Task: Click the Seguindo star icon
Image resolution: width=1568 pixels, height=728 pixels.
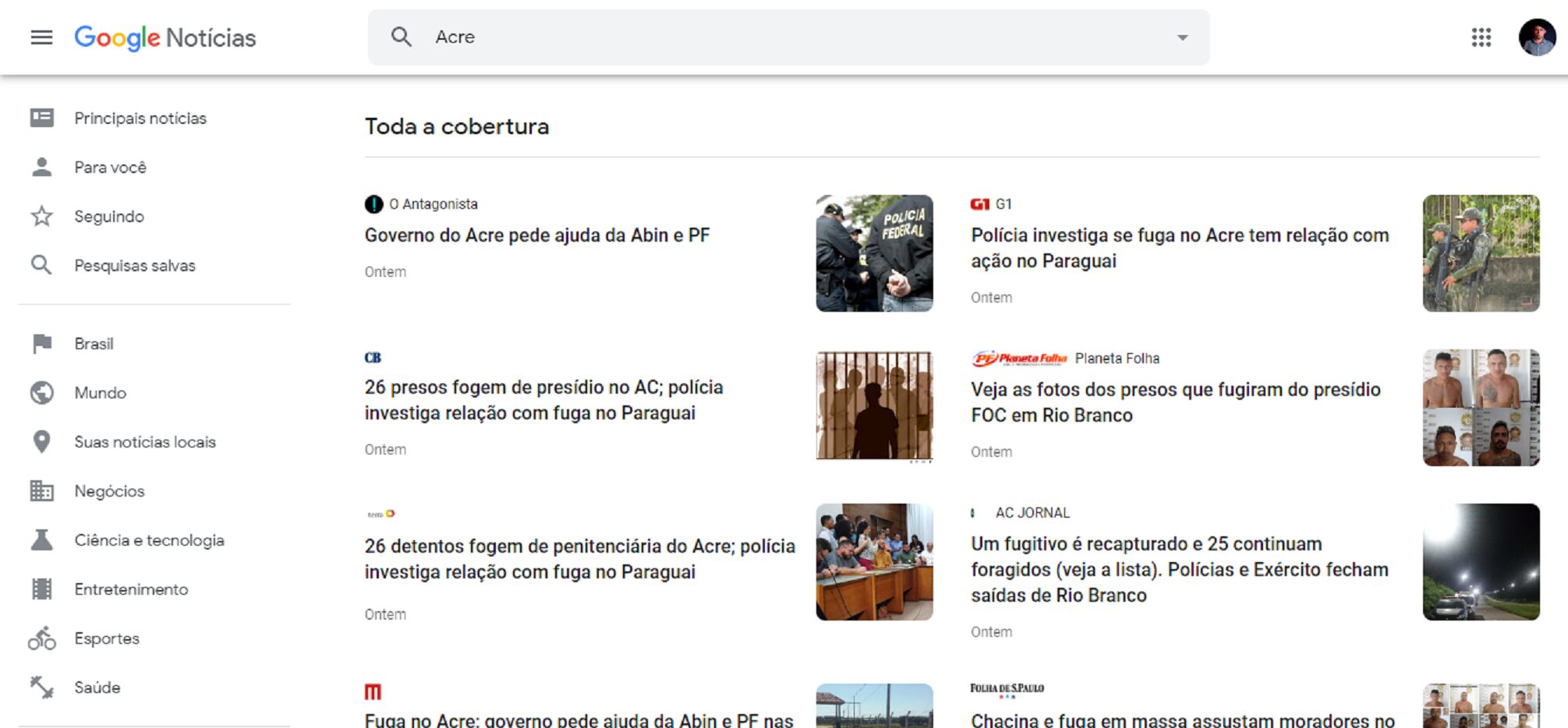Action: tap(42, 216)
